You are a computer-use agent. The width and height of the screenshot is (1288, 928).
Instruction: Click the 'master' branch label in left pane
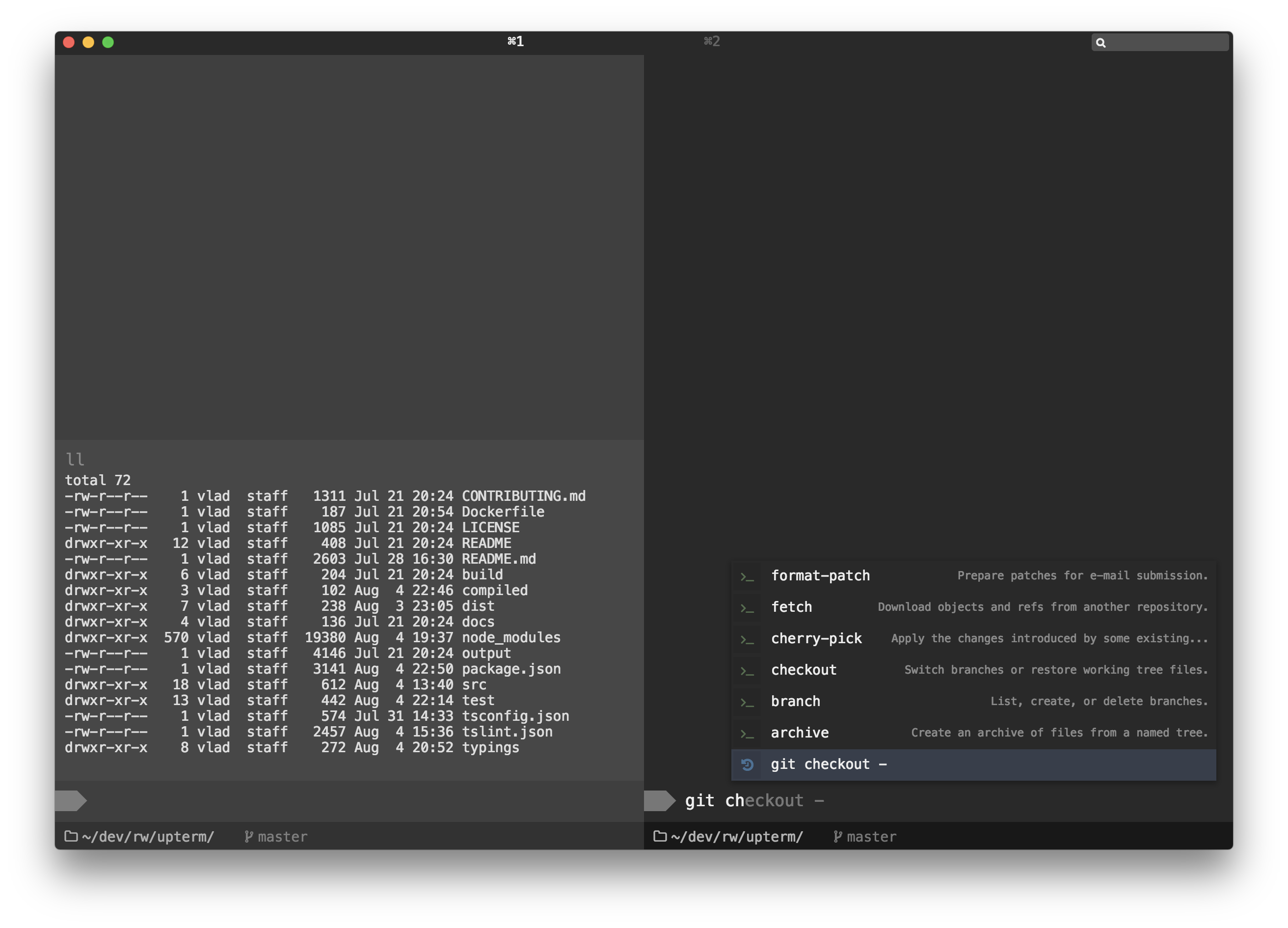(282, 837)
